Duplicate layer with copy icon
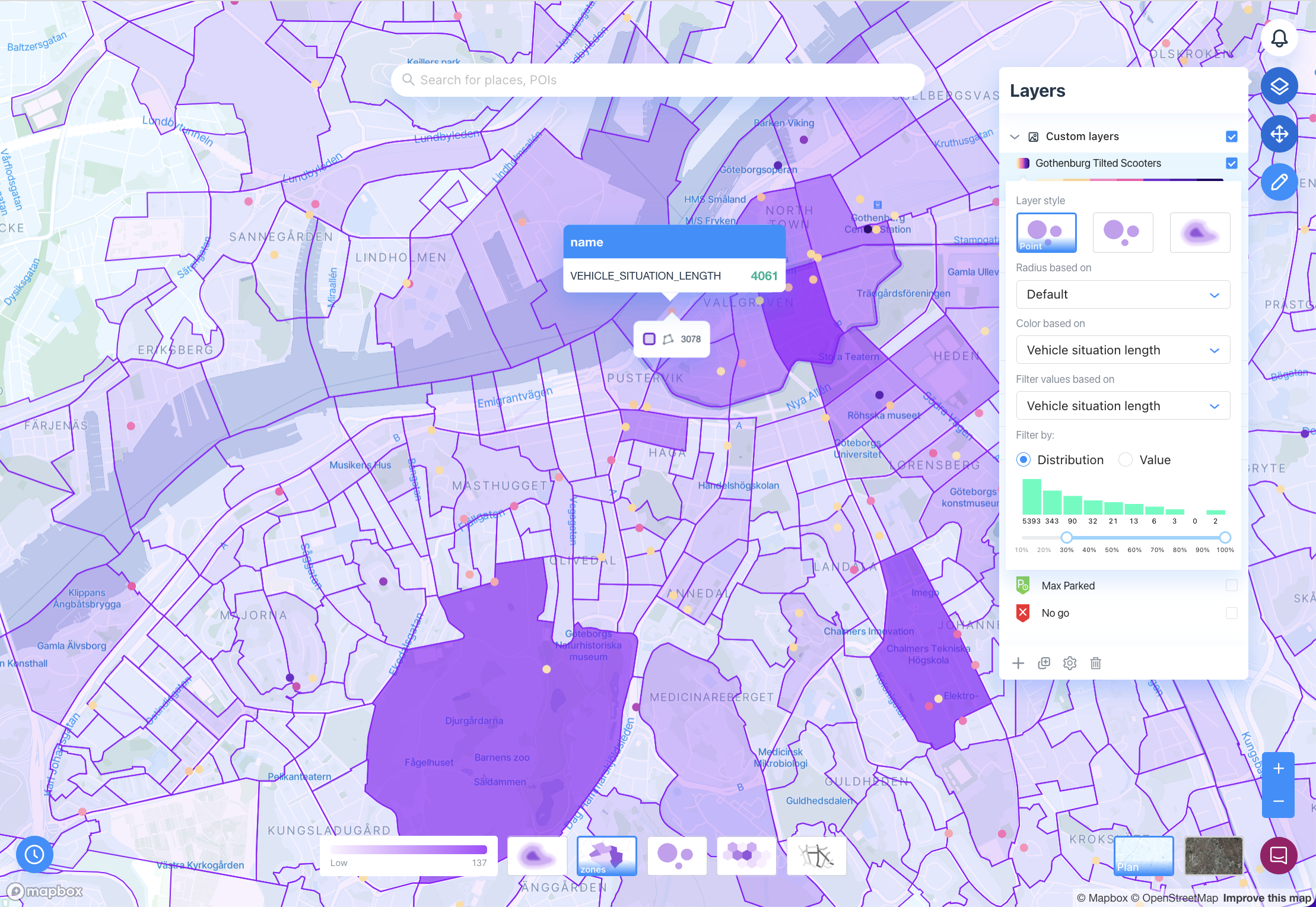 1044,663
